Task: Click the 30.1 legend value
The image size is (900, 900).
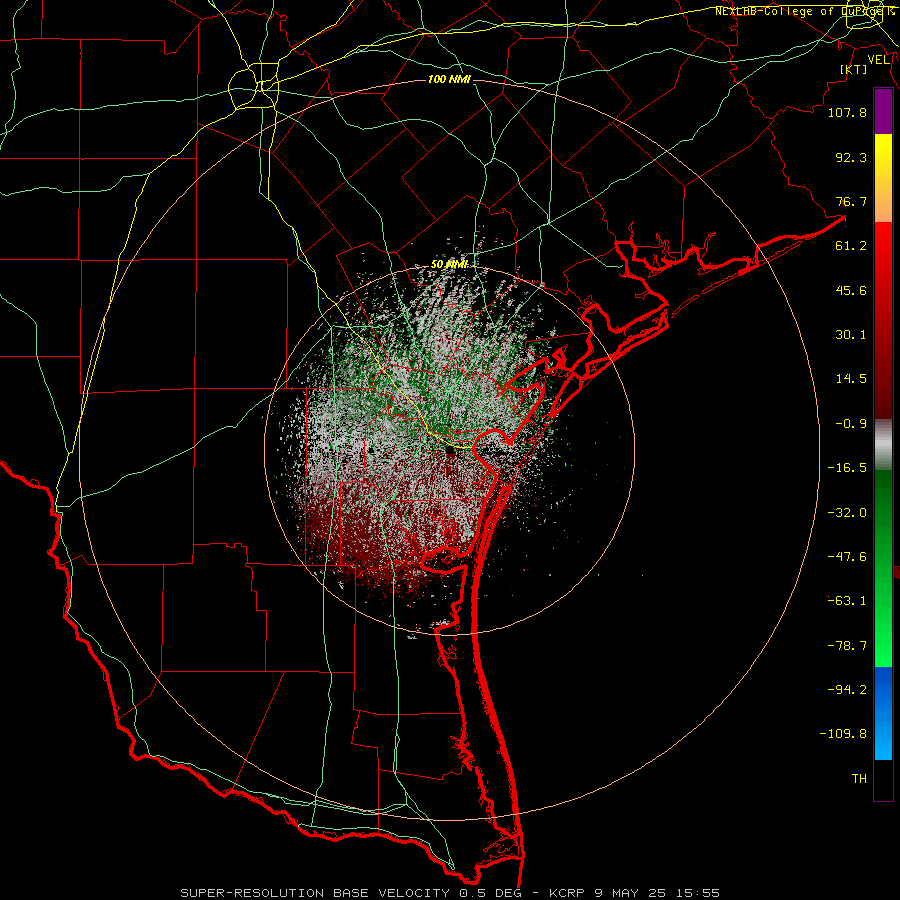Action: 851,335
